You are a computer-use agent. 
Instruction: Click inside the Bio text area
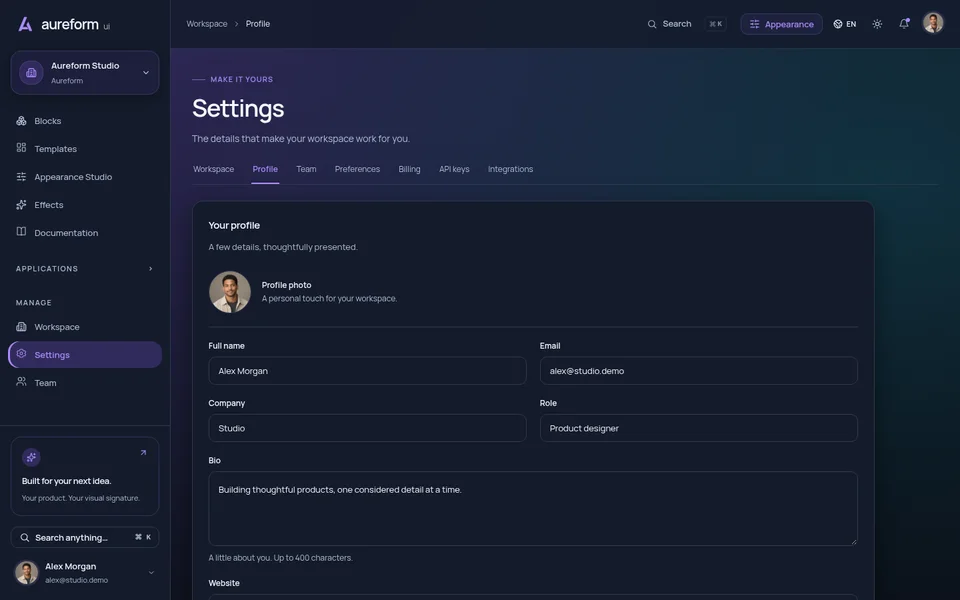click(x=533, y=508)
